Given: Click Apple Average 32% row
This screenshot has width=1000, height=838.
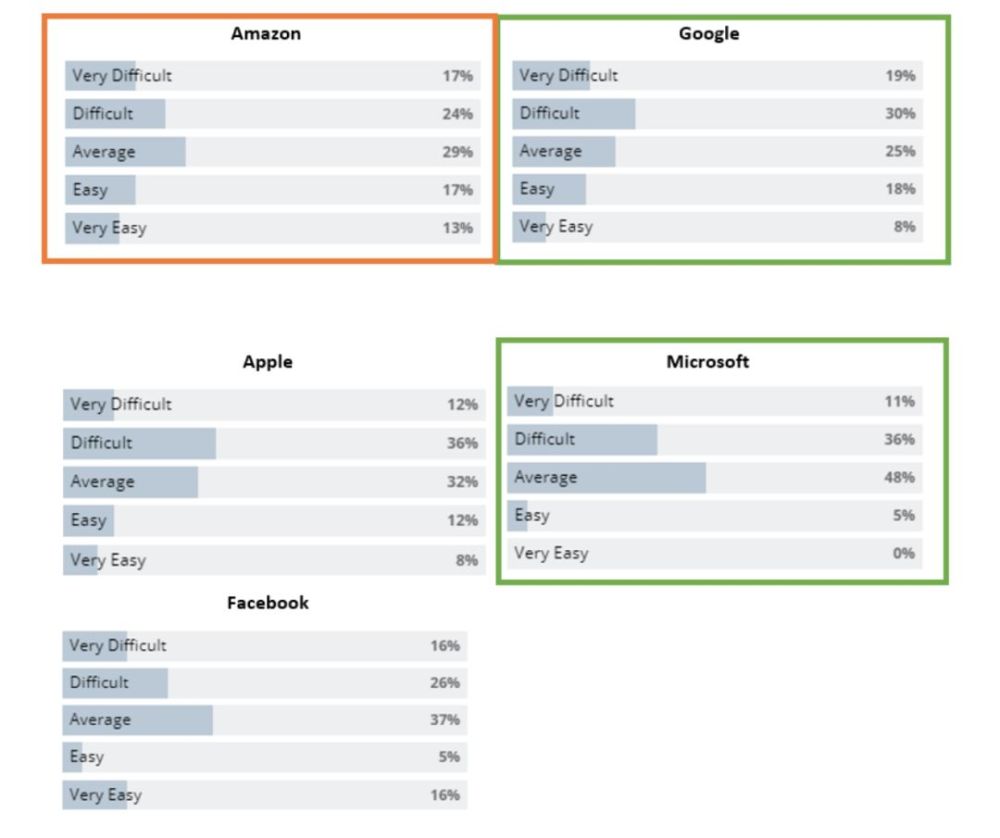Looking at the screenshot, I should (x=274, y=482).
